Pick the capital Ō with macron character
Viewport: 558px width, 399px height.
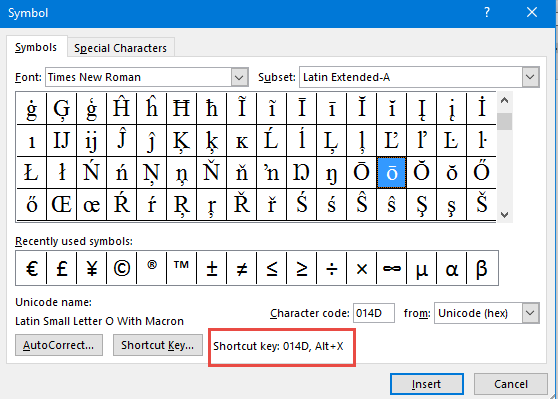[x=362, y=173]
